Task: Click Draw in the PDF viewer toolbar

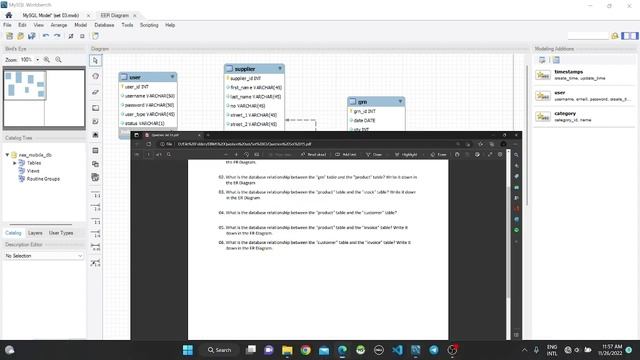Action: (x=374, y=155)
